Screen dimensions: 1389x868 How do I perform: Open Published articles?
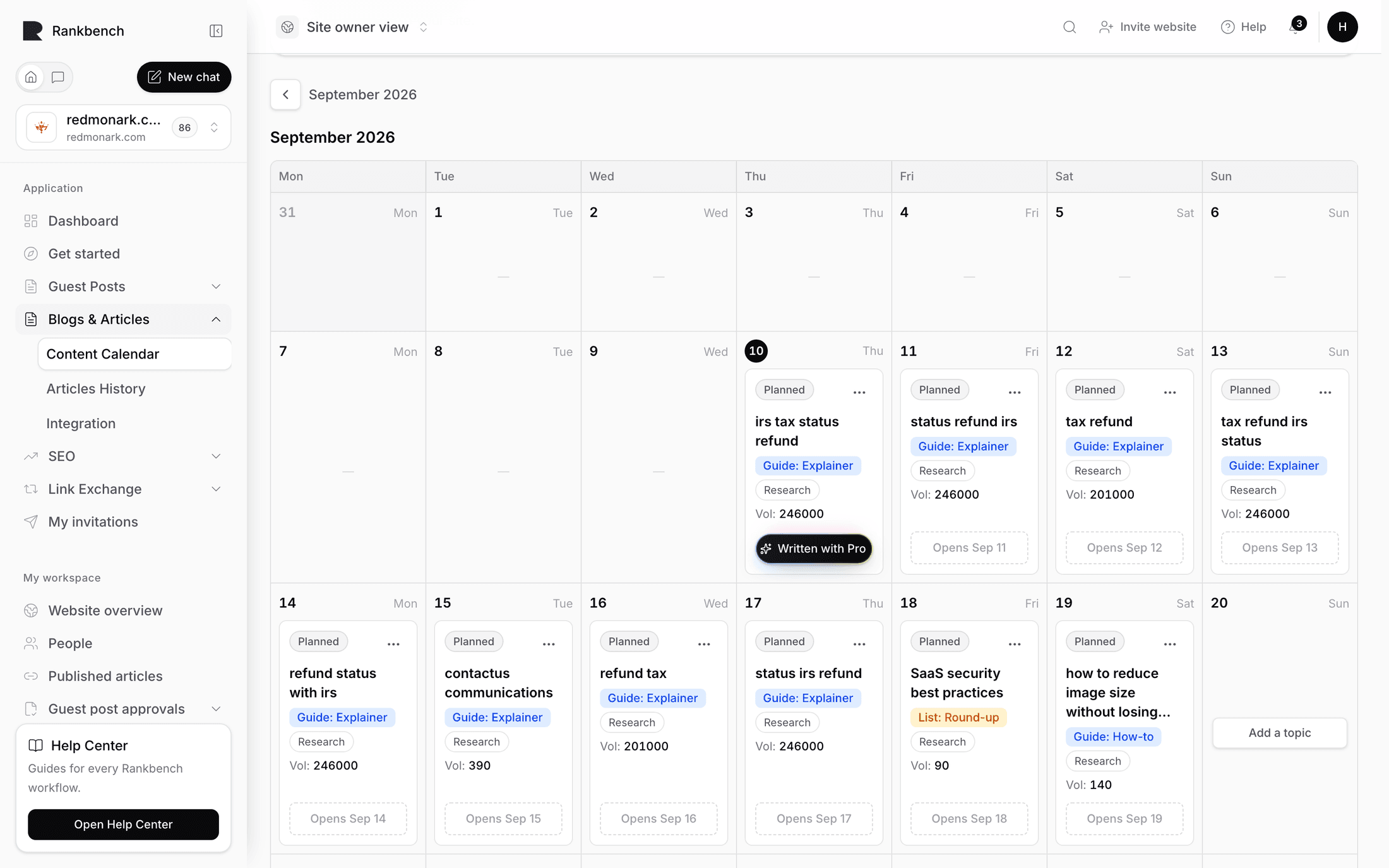[124, 676]
